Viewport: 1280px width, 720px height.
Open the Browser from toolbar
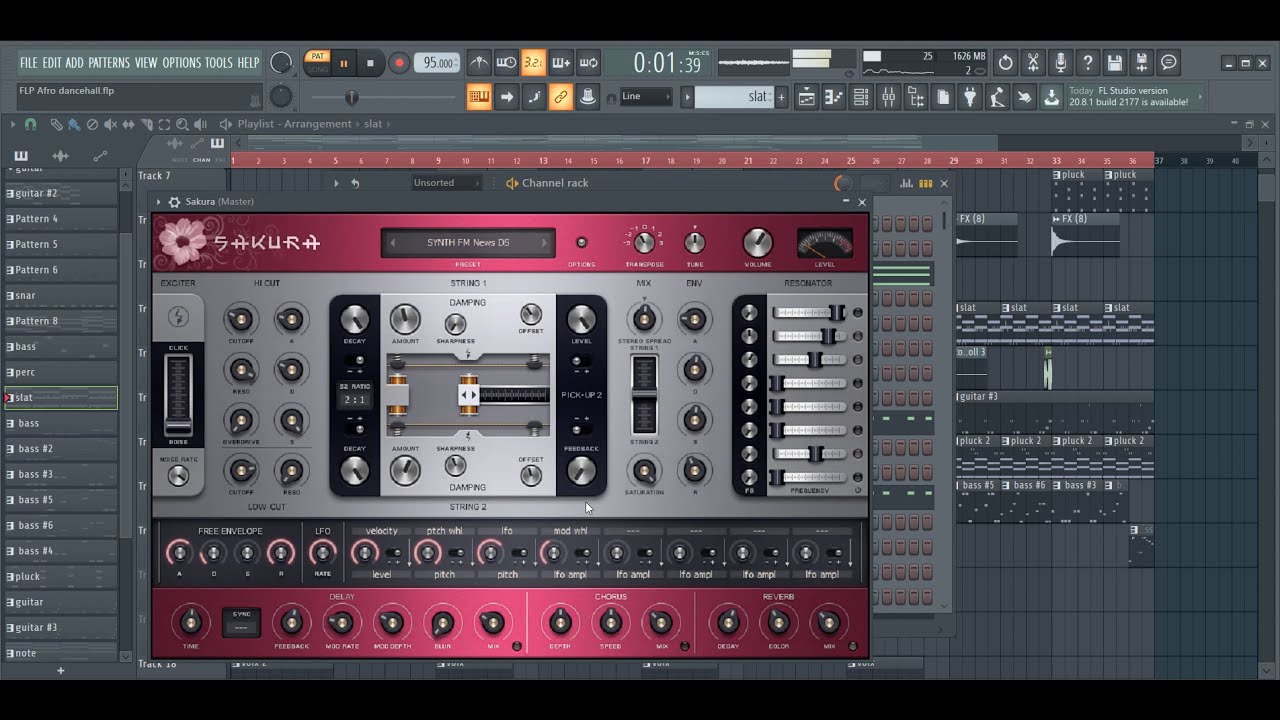pyautogui.click(x=915, y=97)
